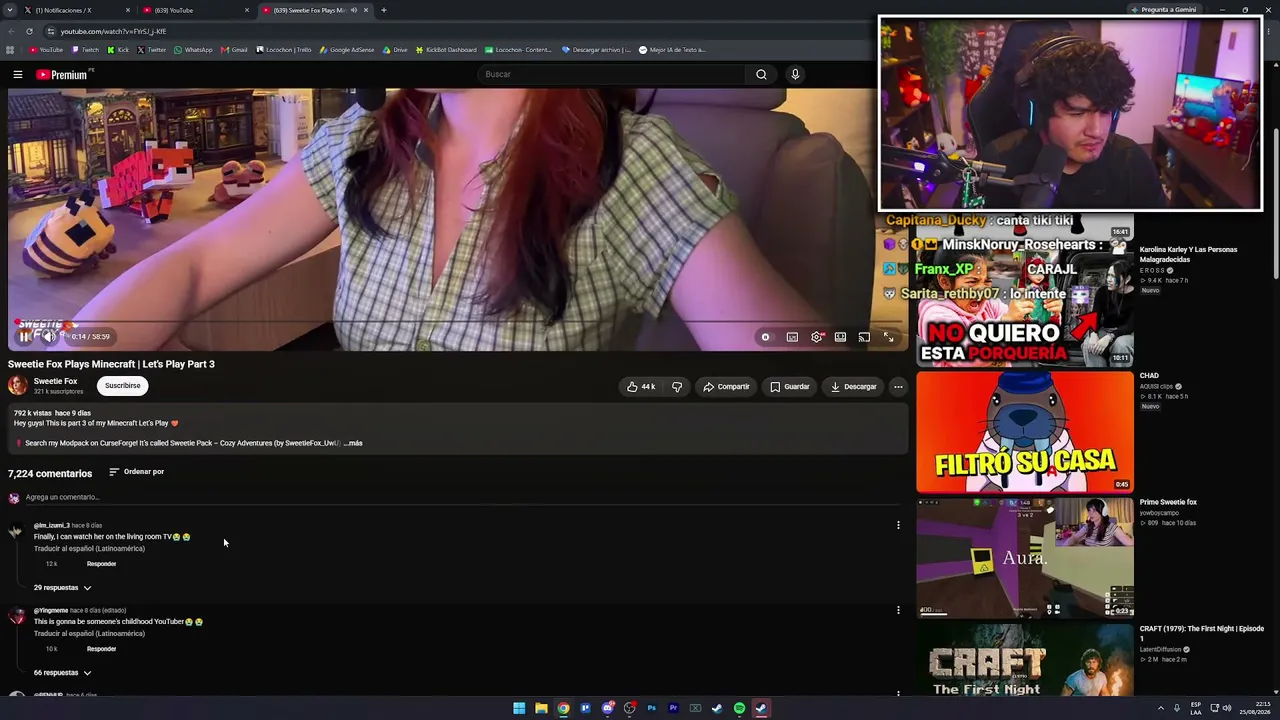Pause the video playback
1280x720 pixels.
(25, 337)
